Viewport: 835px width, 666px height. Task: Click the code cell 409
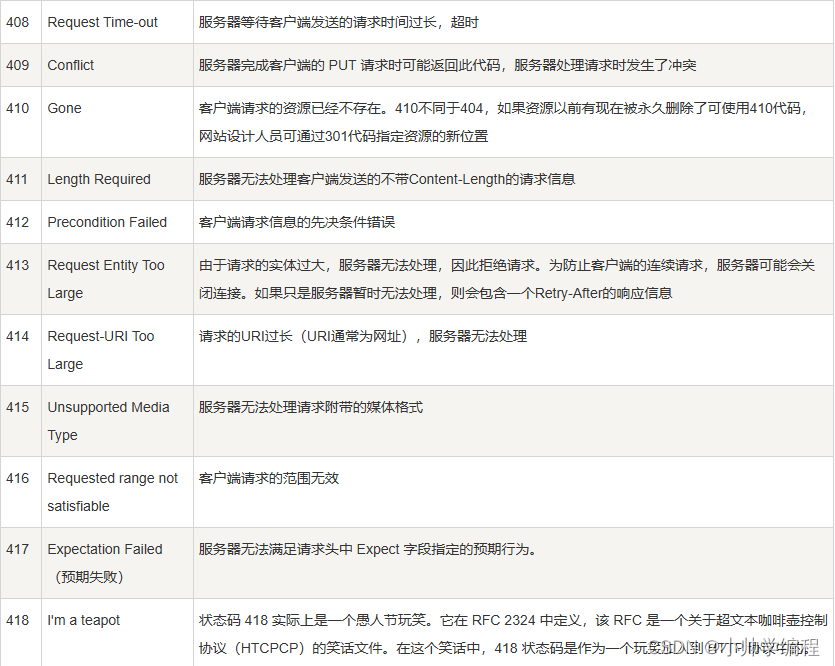point(21,65)
